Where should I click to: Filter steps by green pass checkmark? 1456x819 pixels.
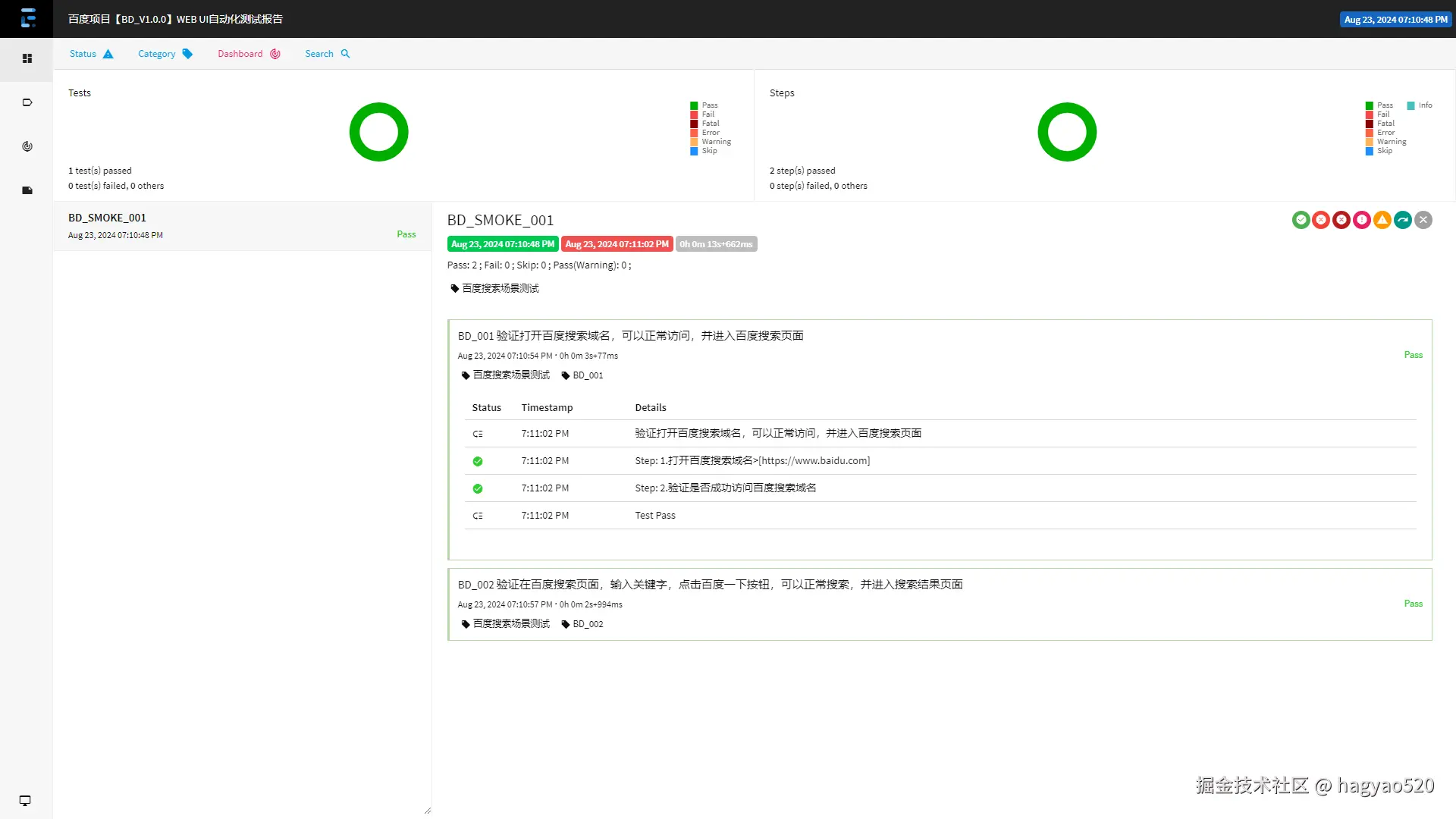[x=1301, y=220]
